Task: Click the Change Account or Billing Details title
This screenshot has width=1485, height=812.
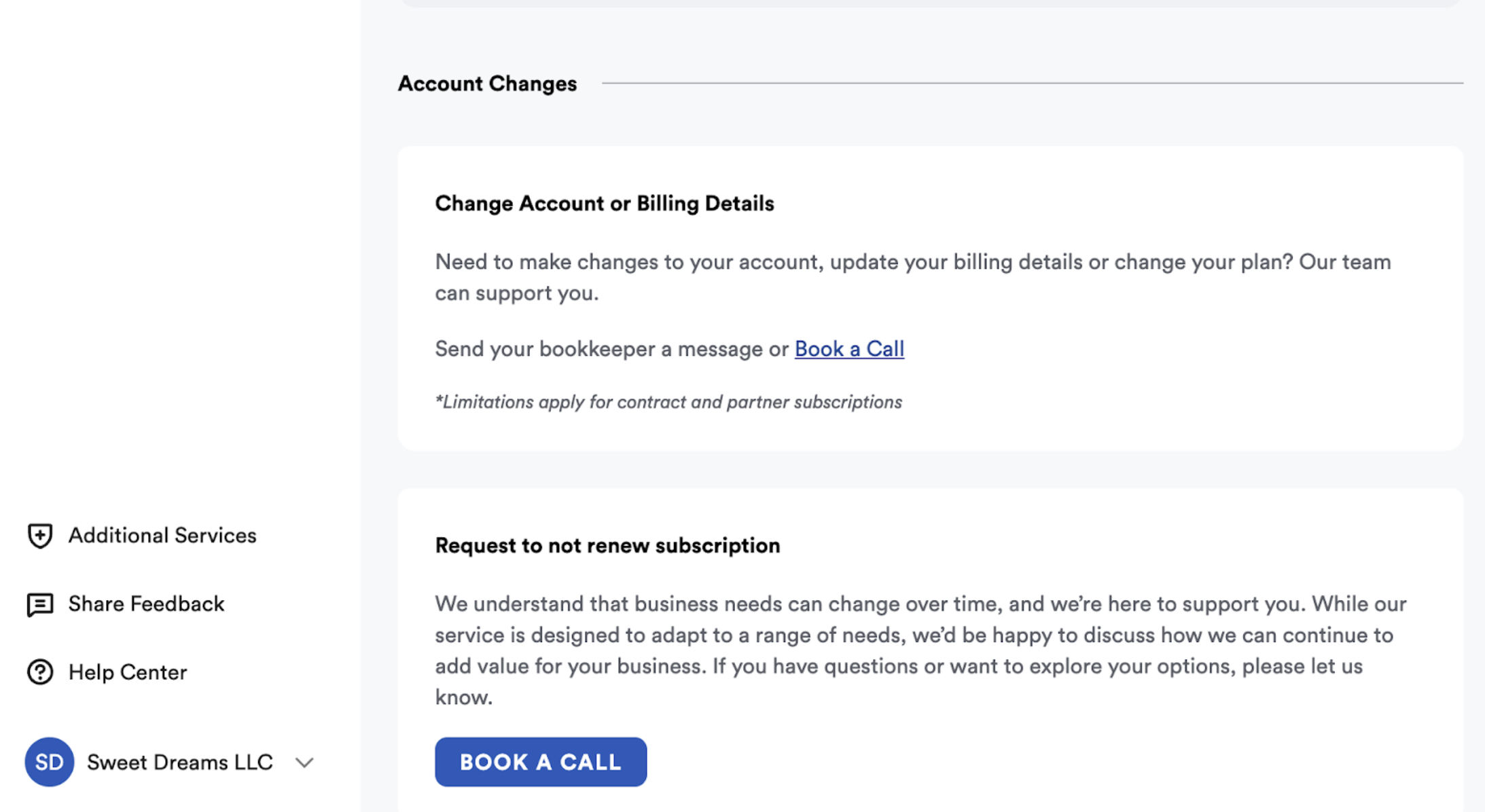Action: (604, 204)
